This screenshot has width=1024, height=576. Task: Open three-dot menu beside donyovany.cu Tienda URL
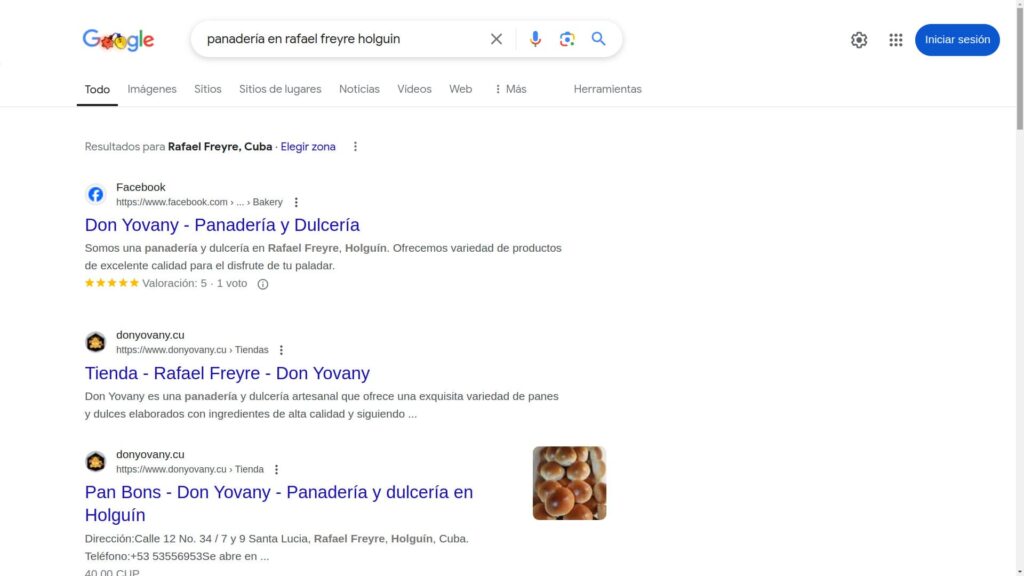[x=276, y=470]
